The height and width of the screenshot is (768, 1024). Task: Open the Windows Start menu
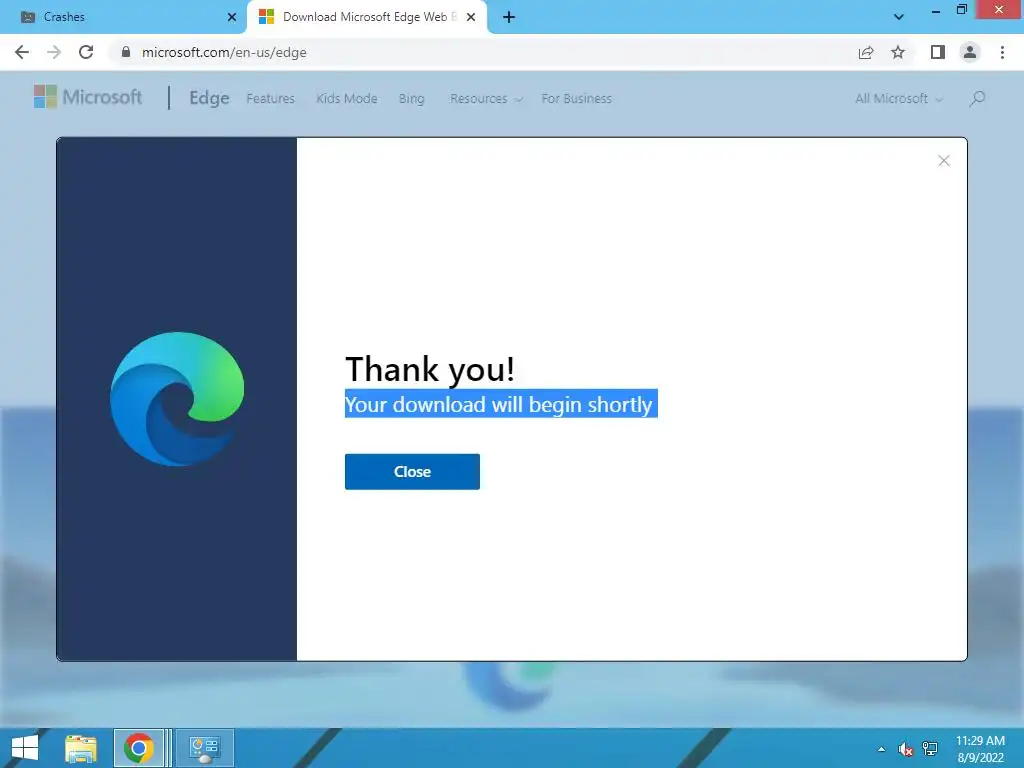click(x=25, y=748)
